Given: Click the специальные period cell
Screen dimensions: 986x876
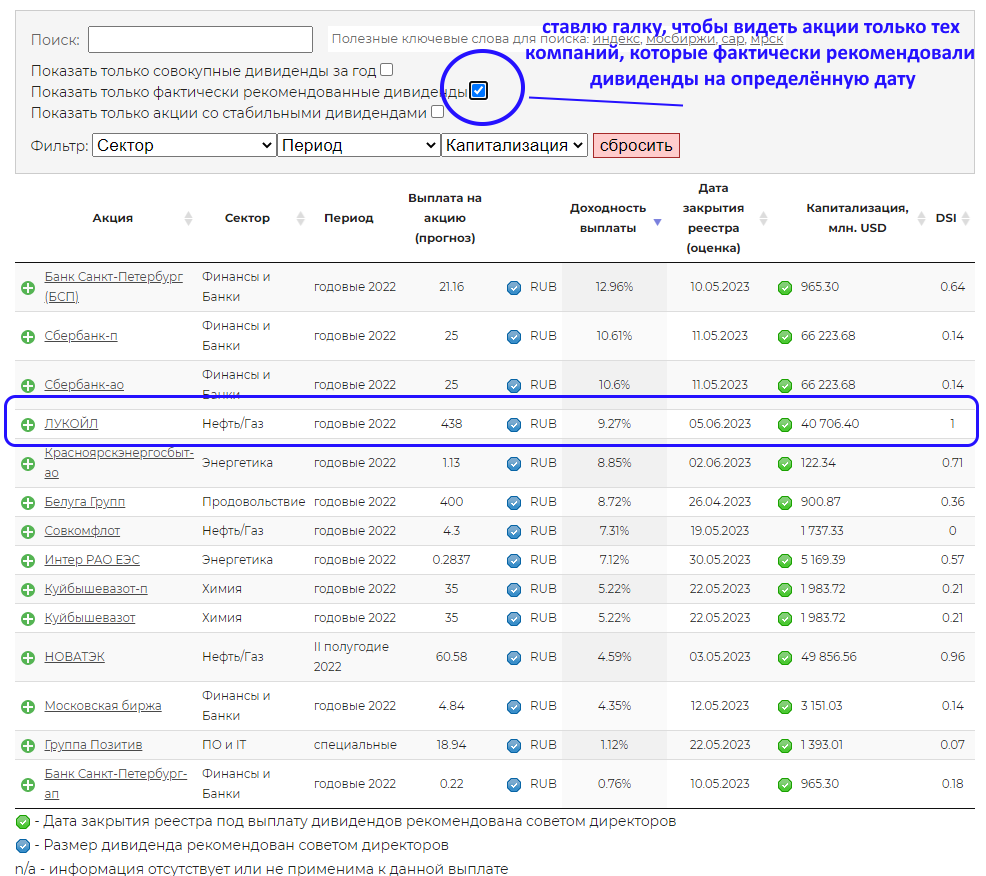Looking at the screenshot, I should [x=355, y=745].
